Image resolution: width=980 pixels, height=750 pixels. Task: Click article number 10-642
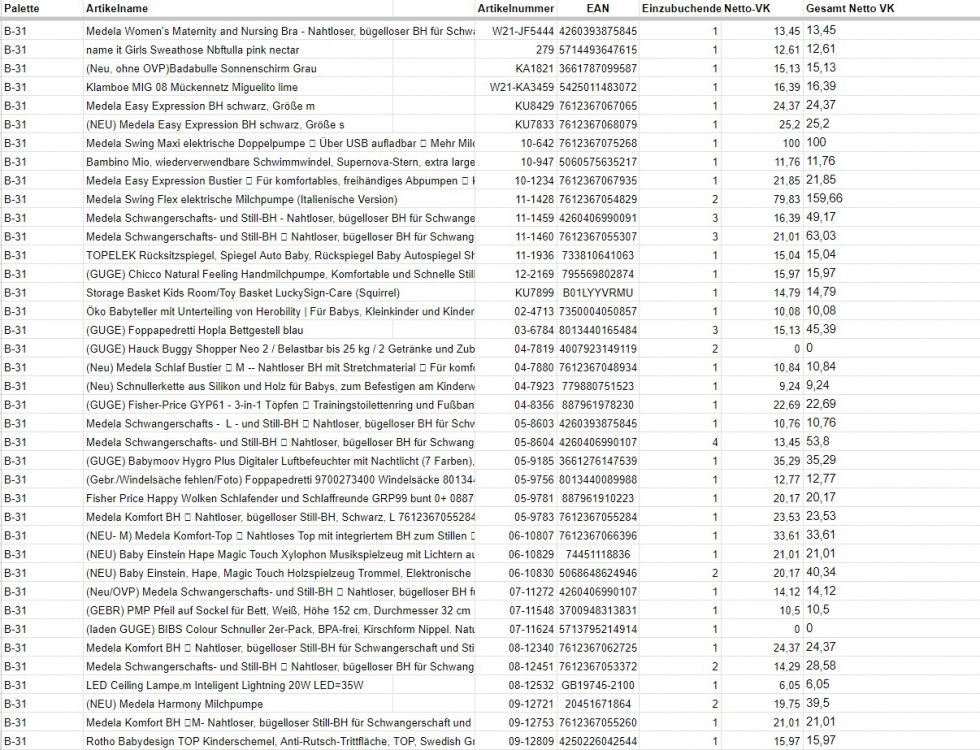tap(538, 144)
